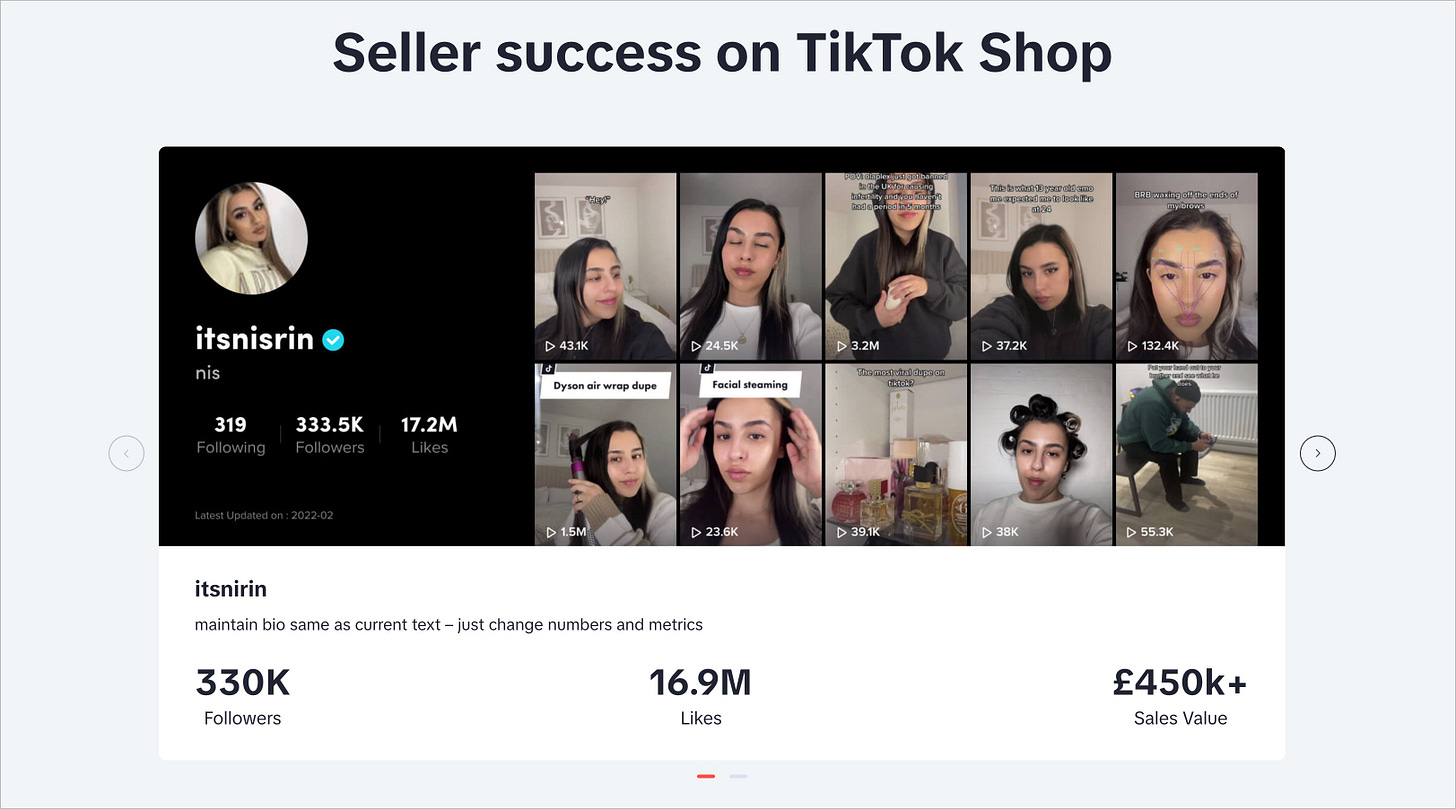
Task: Open the most viral dupe perfume video
Action: coord(896,454)
